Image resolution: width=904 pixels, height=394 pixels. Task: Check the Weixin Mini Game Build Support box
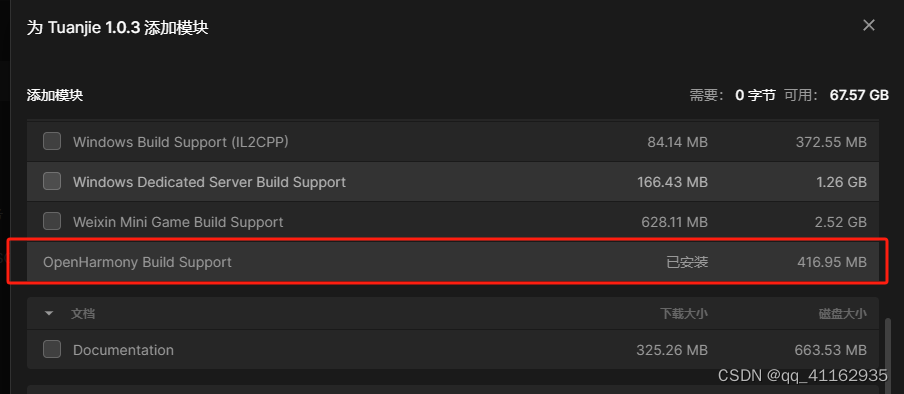click(52, 222)
